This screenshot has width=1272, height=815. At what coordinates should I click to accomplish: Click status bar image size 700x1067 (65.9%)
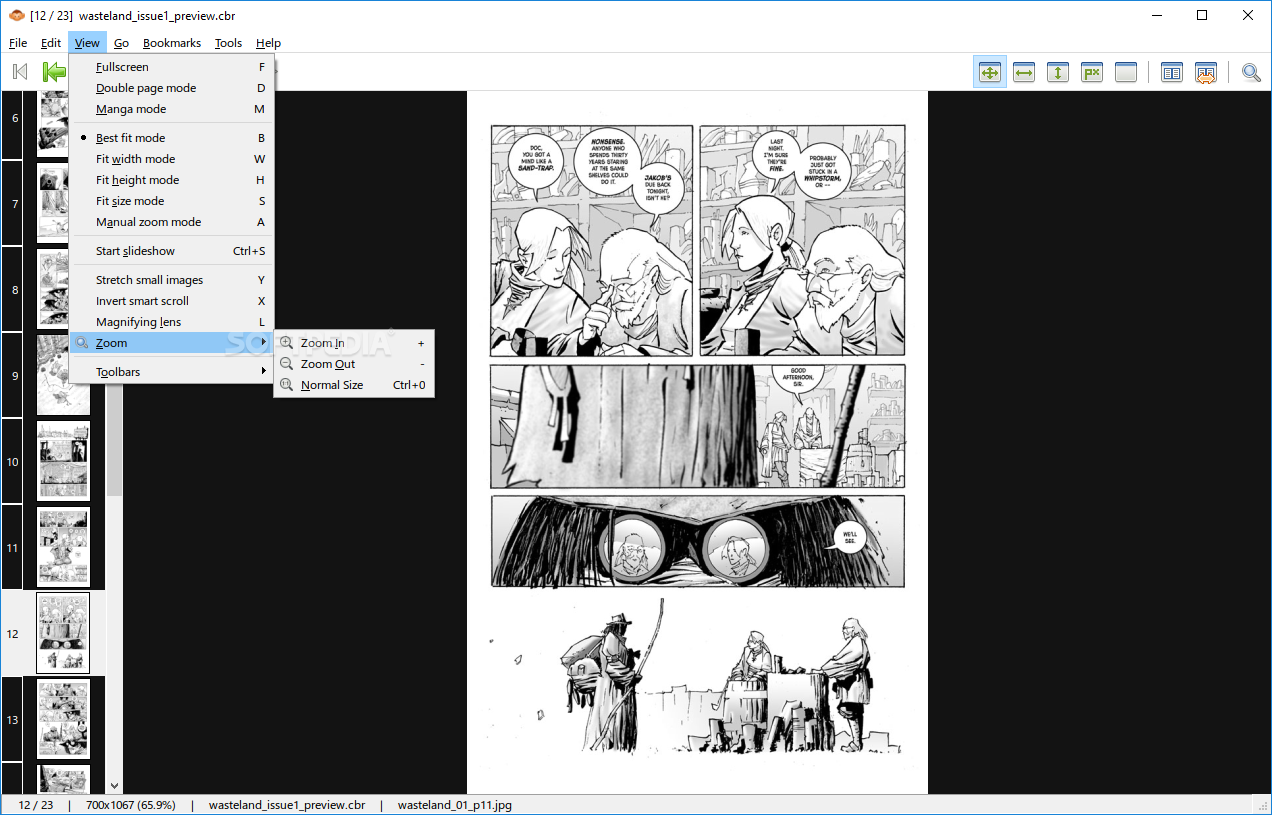(130, 805)
